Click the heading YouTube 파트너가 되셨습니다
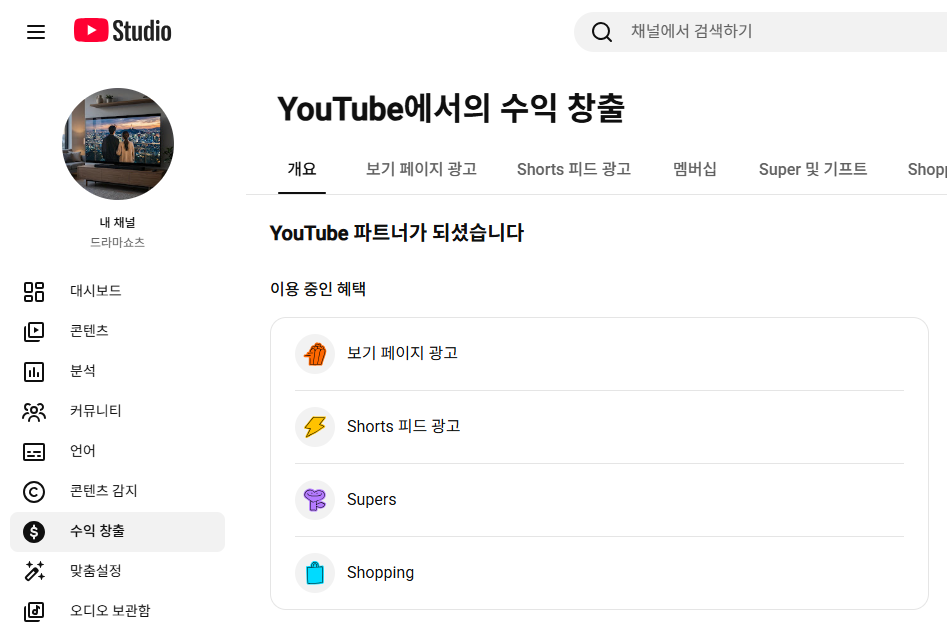Viewport: 947px width, 624px height. click(397, 233)
